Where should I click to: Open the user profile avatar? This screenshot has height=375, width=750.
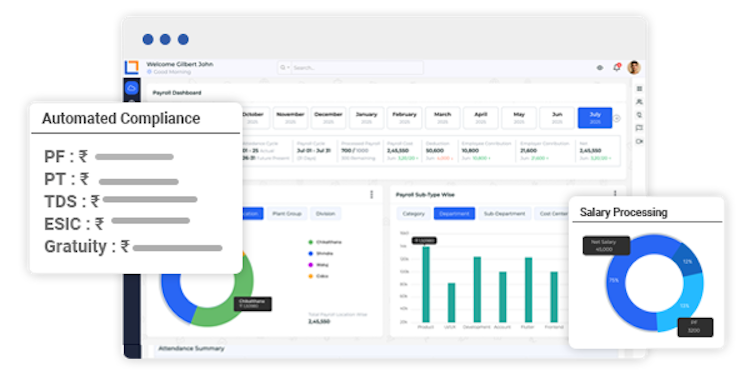click(634, 67)
